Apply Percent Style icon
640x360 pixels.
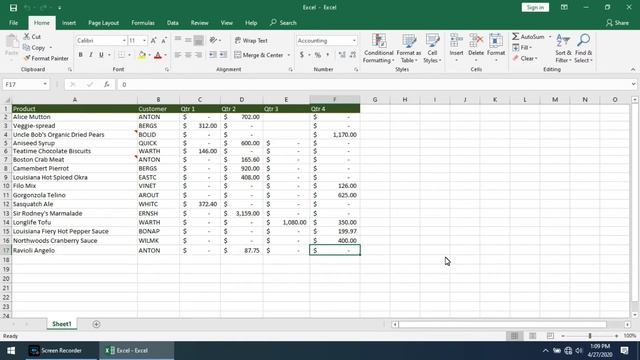[x=318, y=55]
